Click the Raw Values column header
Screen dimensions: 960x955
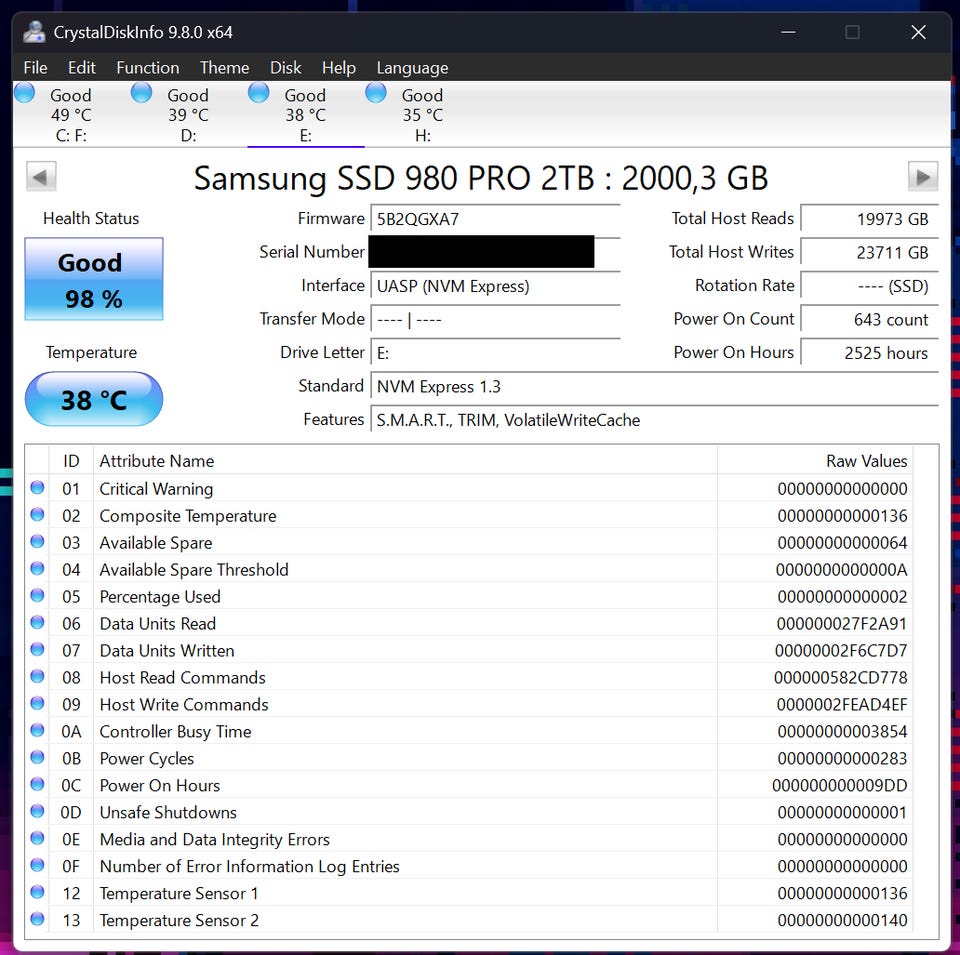[x=815, y=461]
